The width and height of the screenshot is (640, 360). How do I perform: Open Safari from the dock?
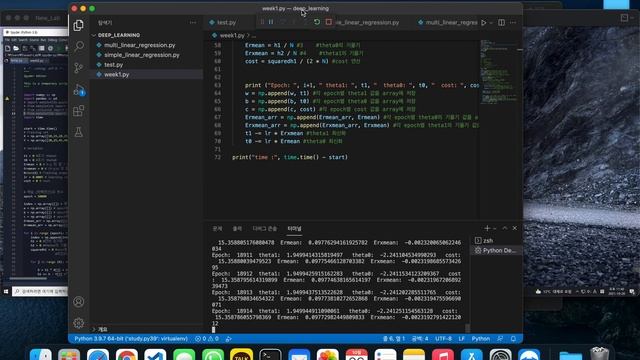[x=98, y=355]
